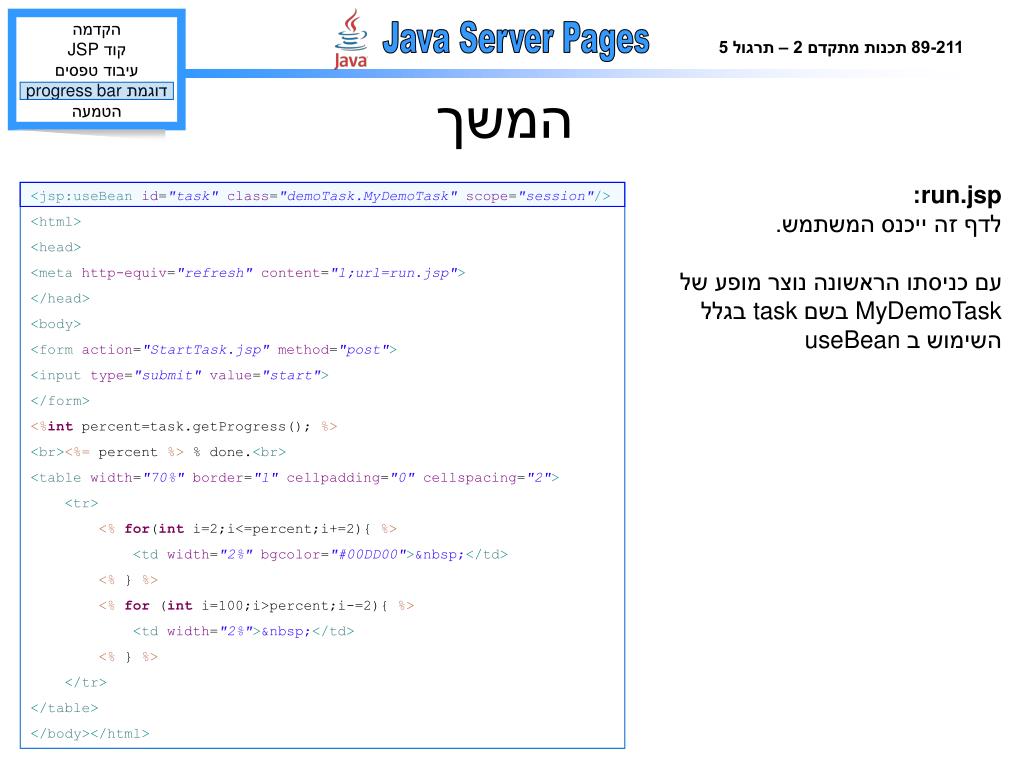
Task: Click the </body></html> line
Action: 89,733
